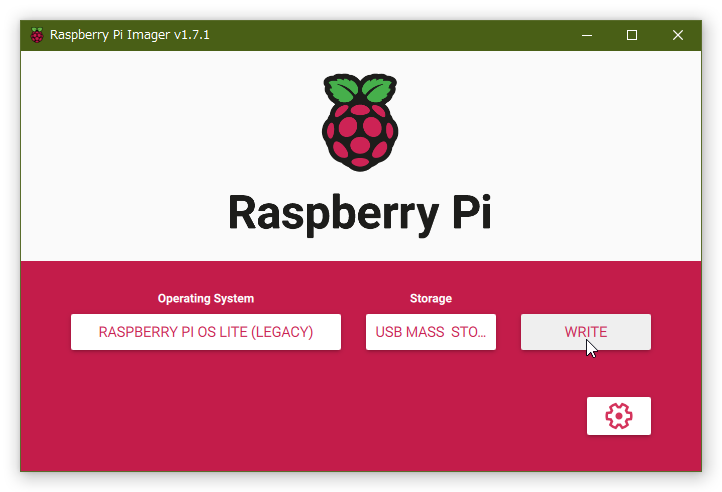Click the Raspberry Pi logo in title bar
The image size is (722, 492).
tap(37, 35)
